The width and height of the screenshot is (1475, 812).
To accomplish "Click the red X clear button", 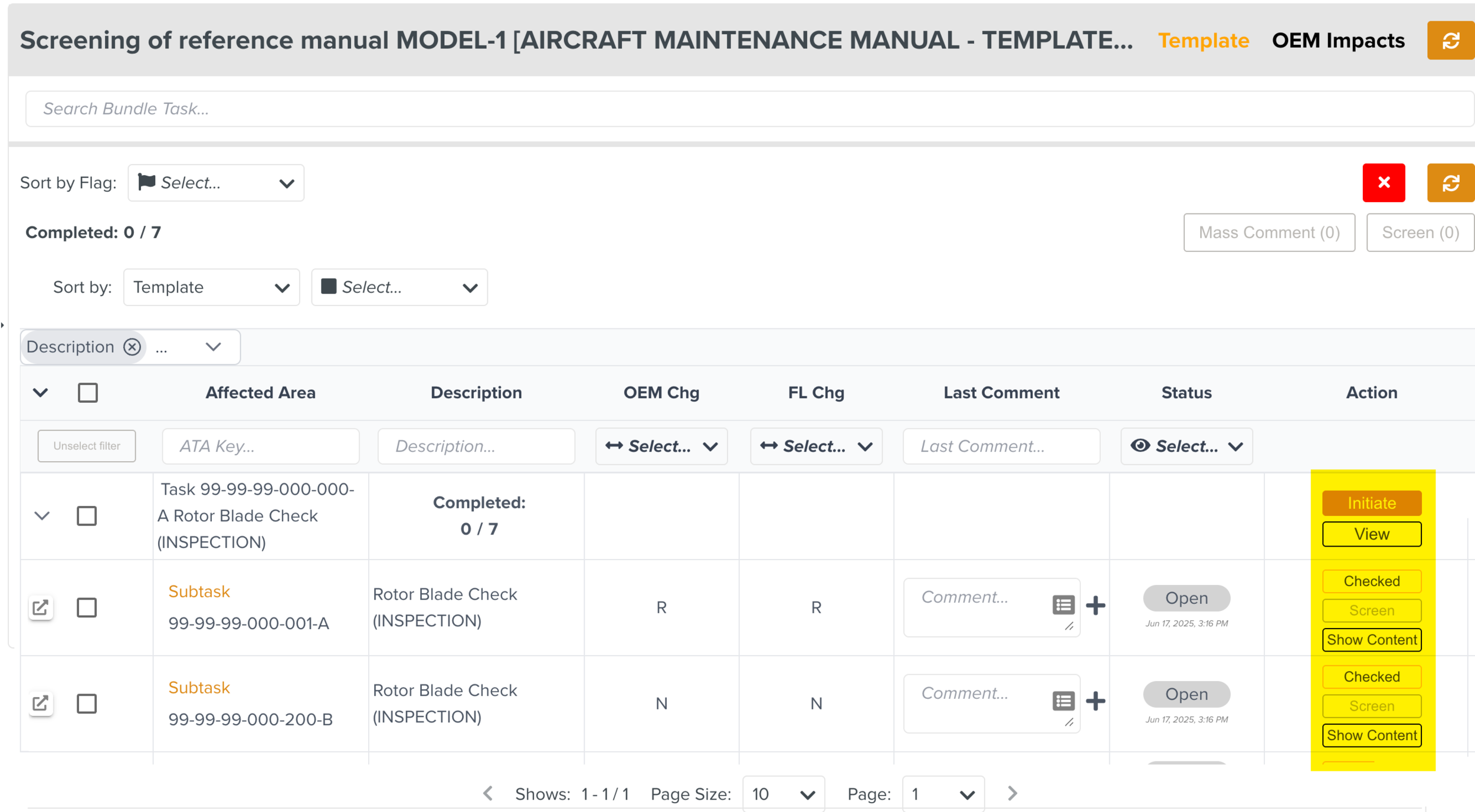I will pos(1383,183).
